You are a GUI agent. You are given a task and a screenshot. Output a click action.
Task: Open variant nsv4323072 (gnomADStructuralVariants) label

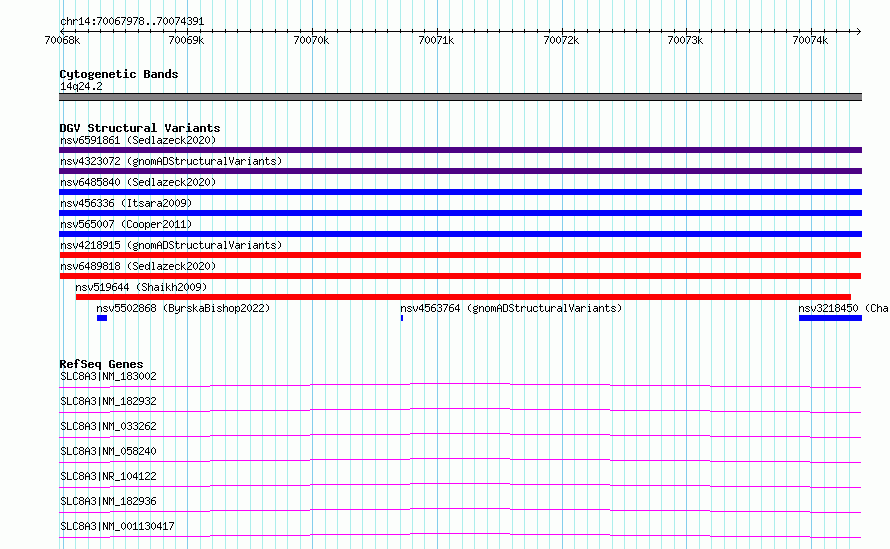pos(171,161)
